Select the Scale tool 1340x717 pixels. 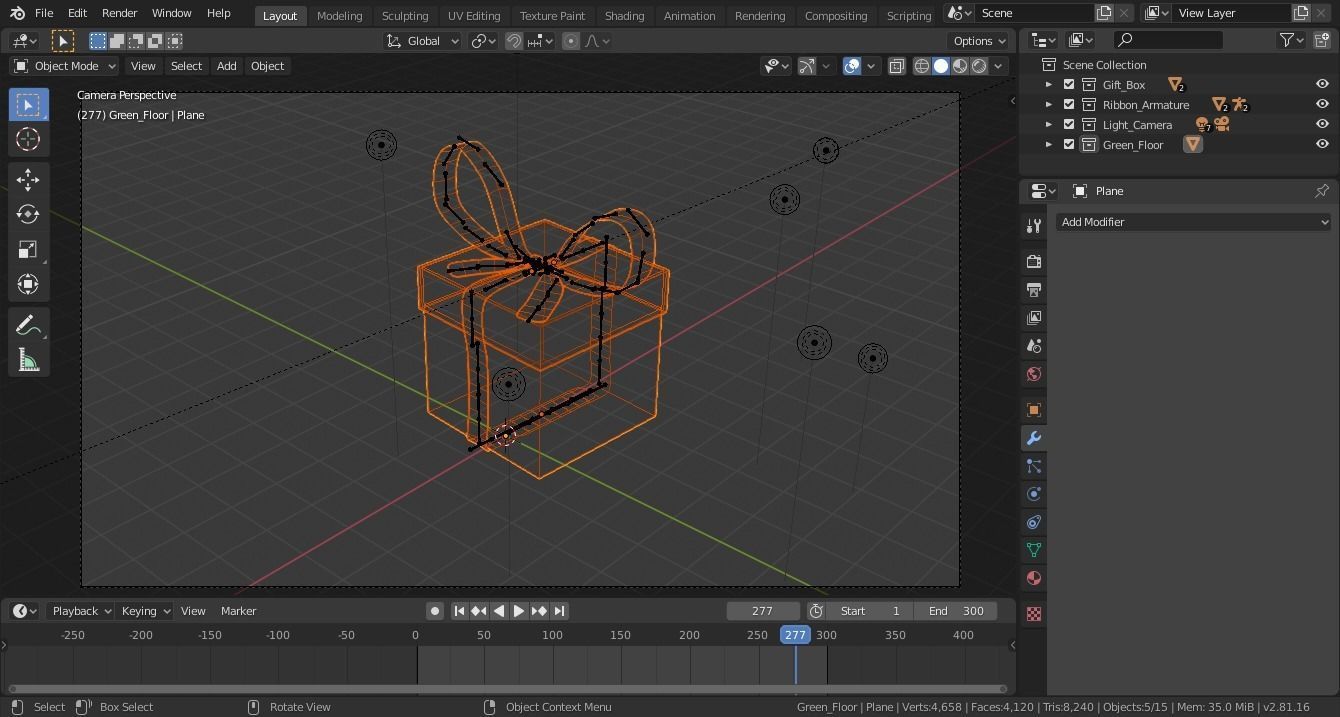(28, 249)
